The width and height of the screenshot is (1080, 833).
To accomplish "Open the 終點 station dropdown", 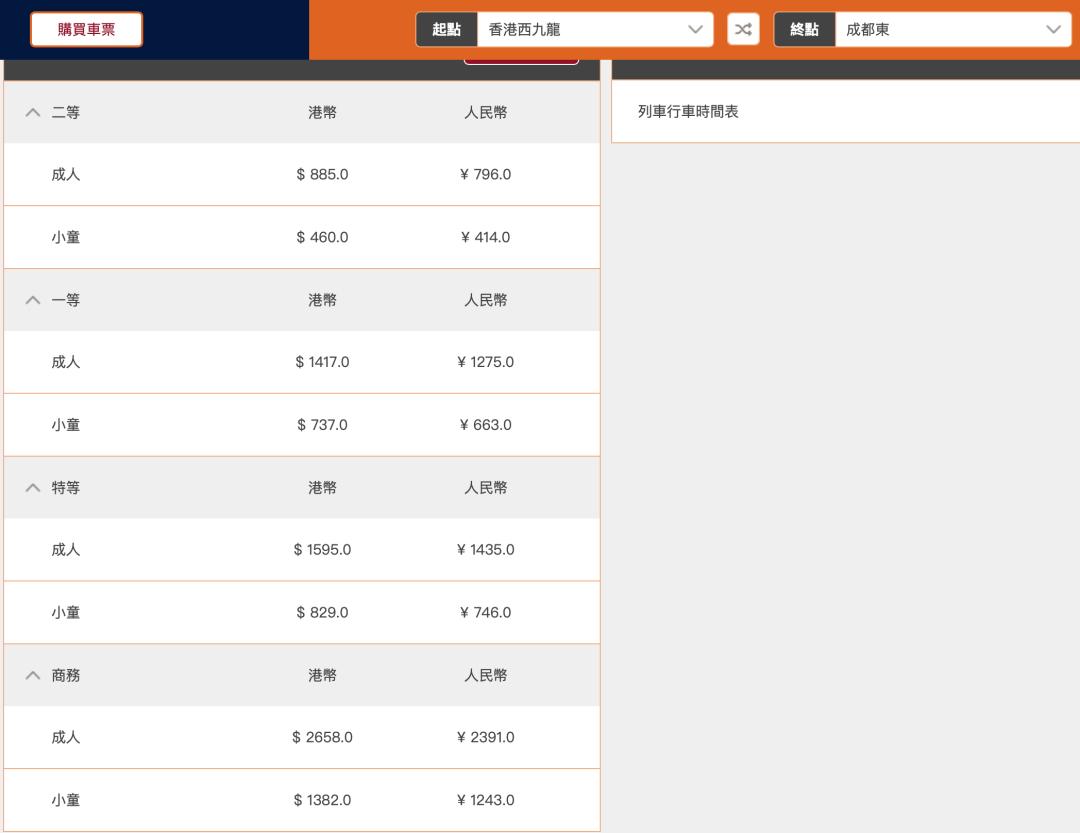I will [952, 30].
